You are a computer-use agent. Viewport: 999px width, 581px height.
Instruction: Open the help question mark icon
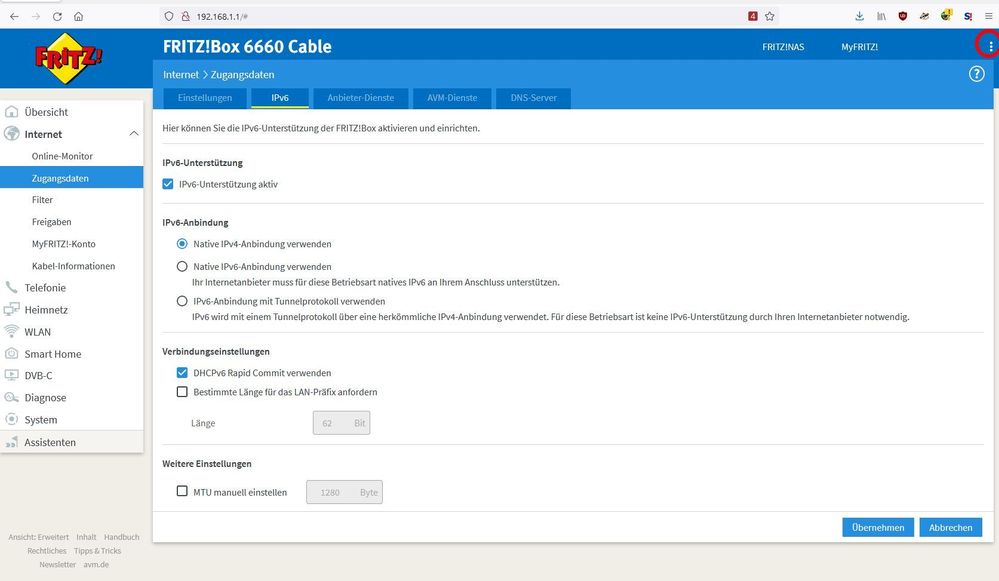tap(976, 74)
